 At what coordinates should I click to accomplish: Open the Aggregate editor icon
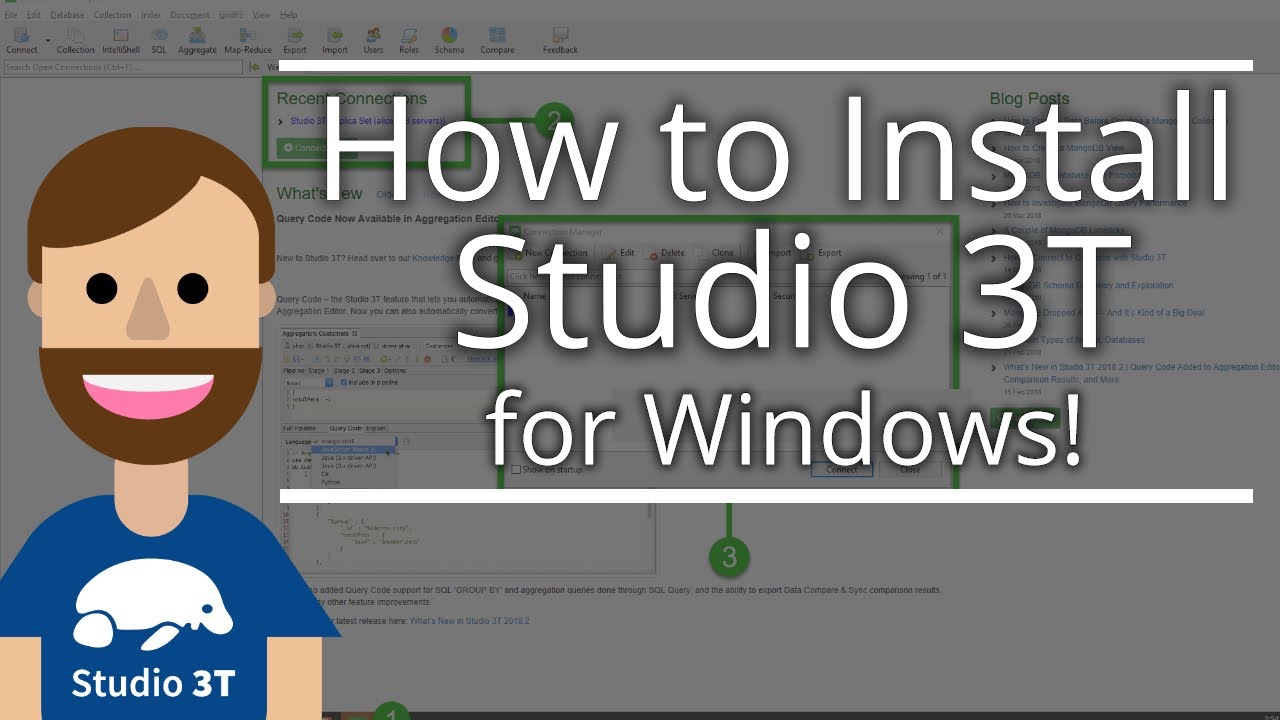[x=197, y=40]
